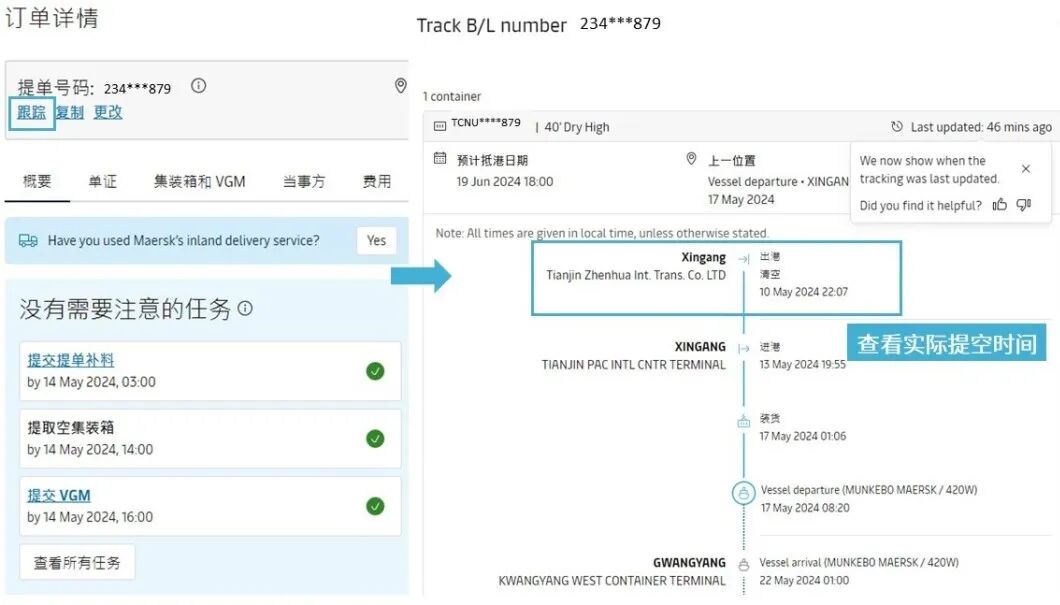Click KWANGYANG WEST CONTAINER TERMINAL text
The image size is (1060, 605).
tap(612, 581)
